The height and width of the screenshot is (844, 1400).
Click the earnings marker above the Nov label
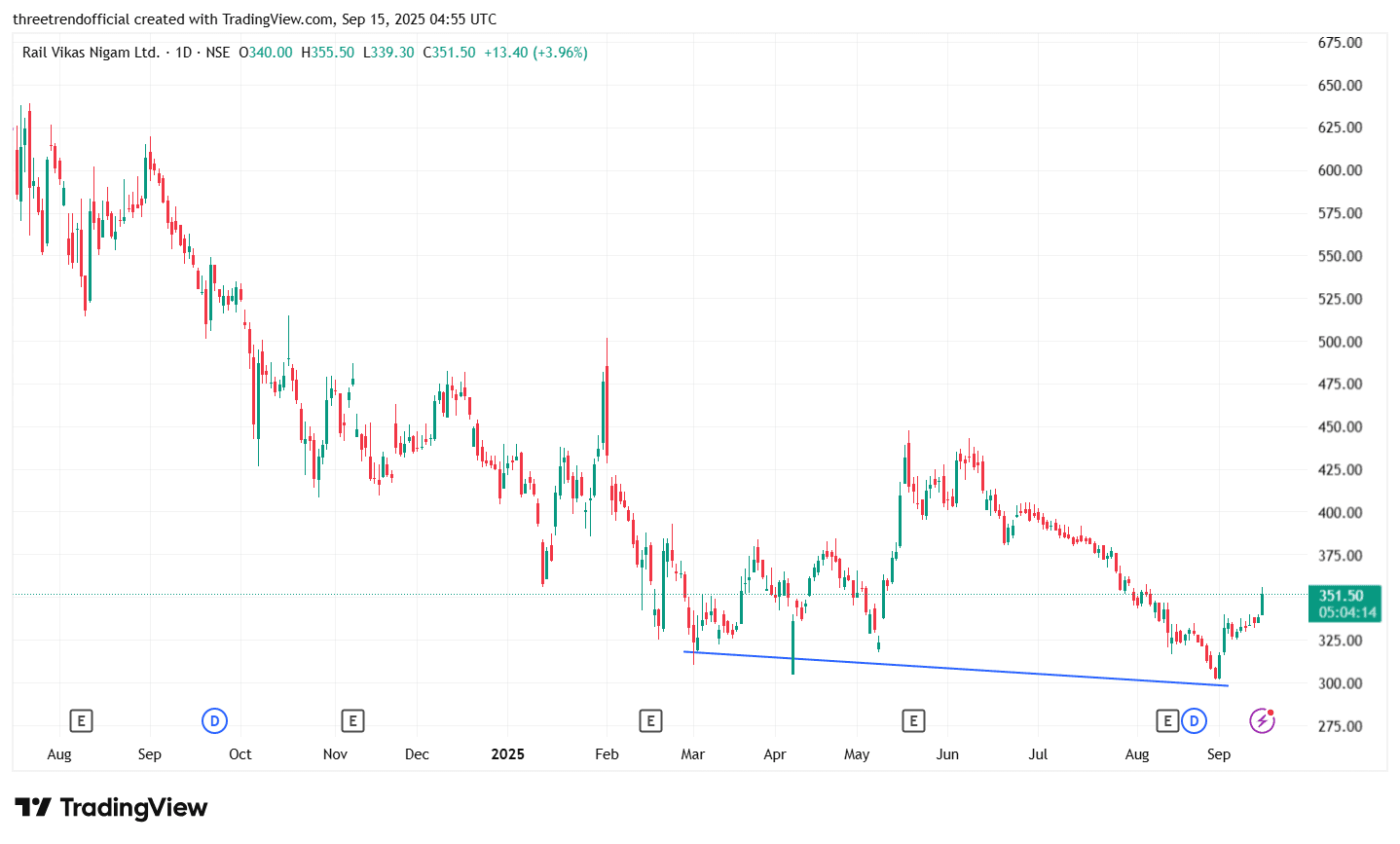pyautogui.click(x=352, y=721)
